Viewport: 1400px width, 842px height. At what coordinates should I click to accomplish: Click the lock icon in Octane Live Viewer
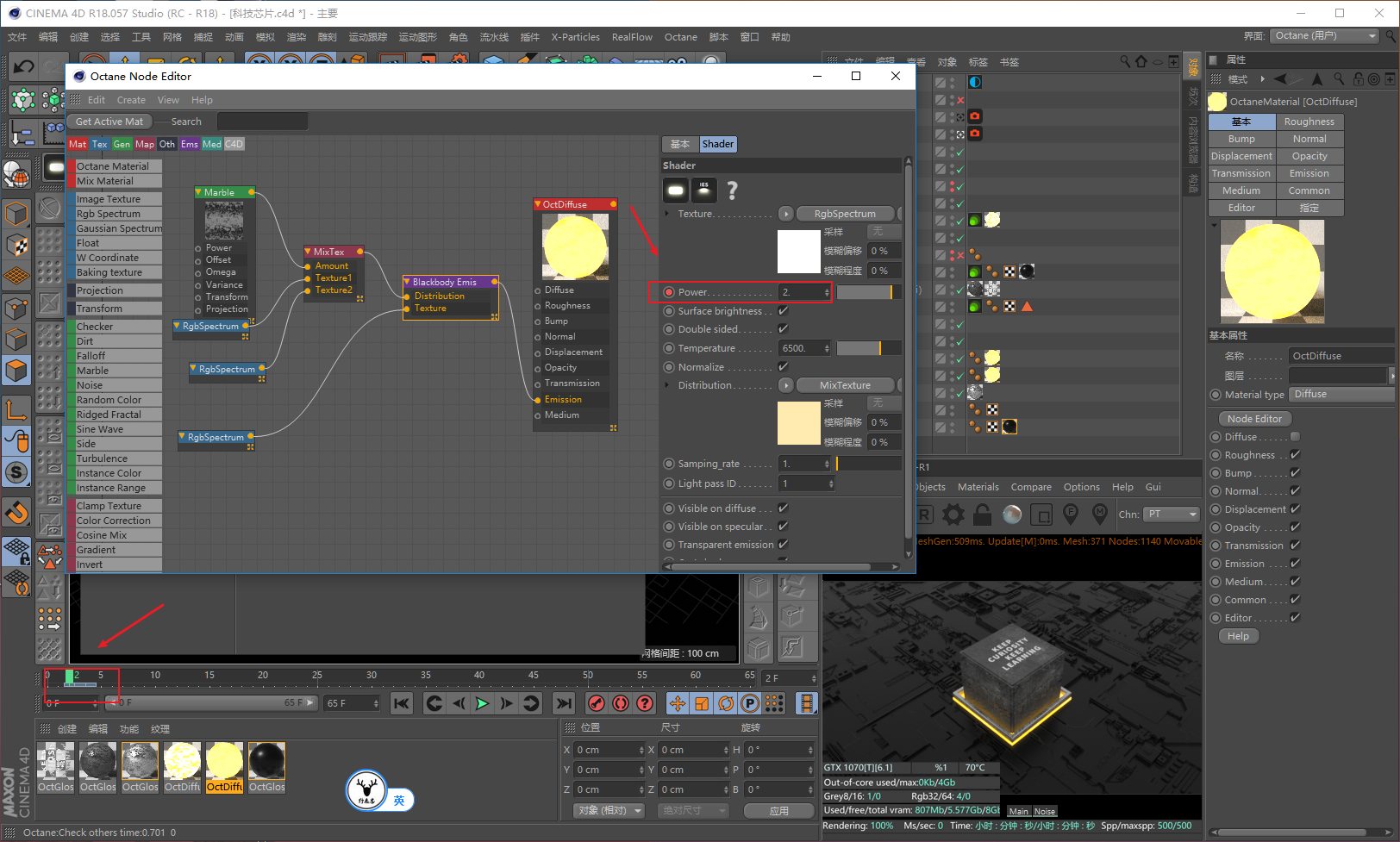pos(982,515)
